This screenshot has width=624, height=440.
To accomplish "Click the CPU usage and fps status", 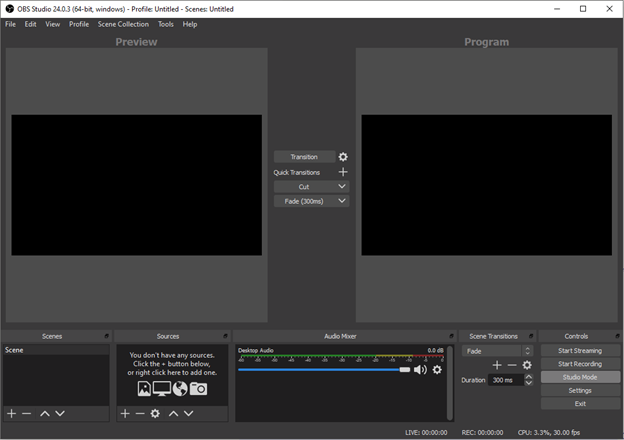I will coord(549,432).
